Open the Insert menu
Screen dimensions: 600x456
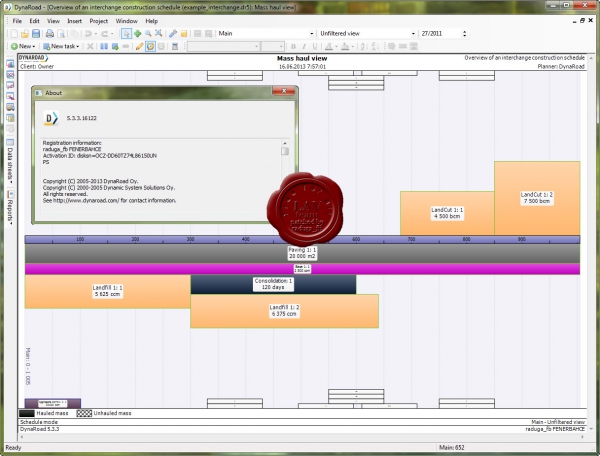[74, 21]
